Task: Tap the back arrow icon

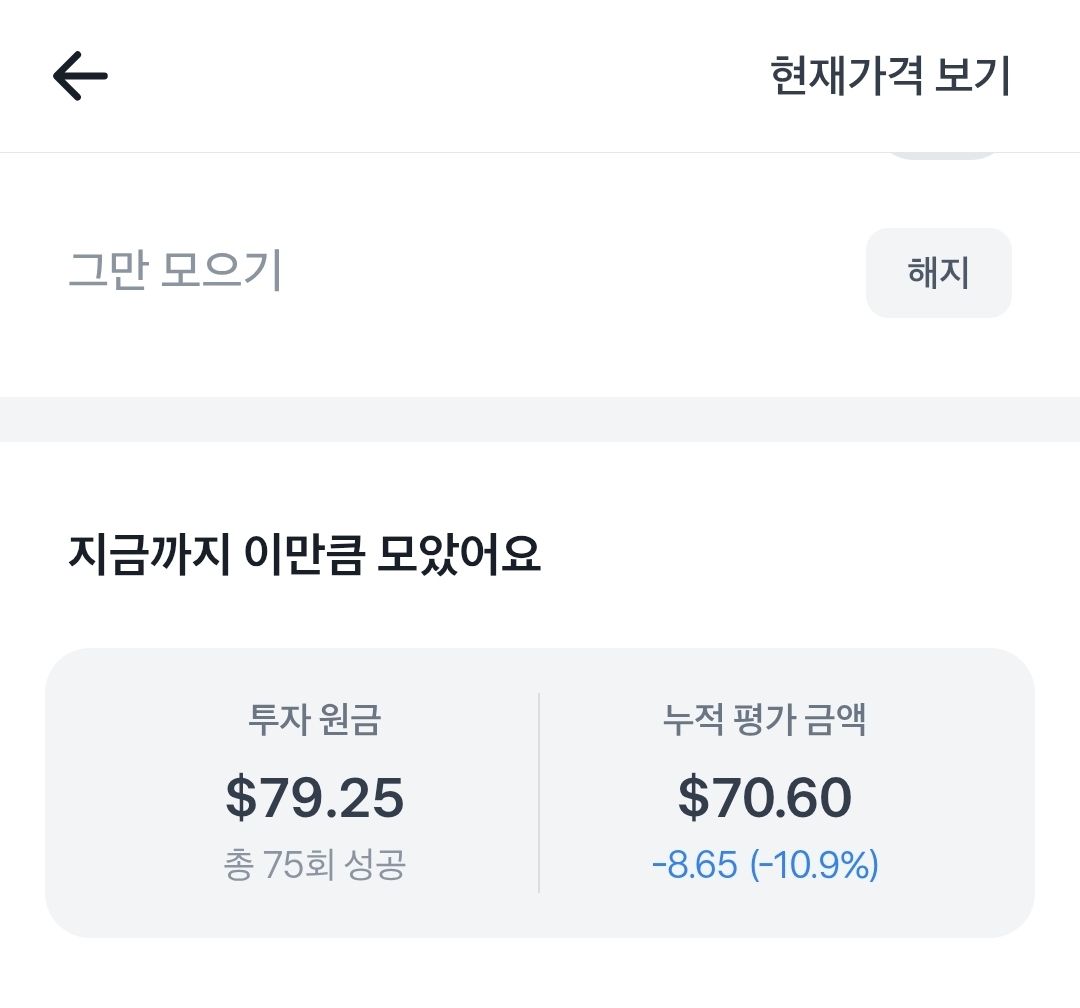Action: (80, 77)
